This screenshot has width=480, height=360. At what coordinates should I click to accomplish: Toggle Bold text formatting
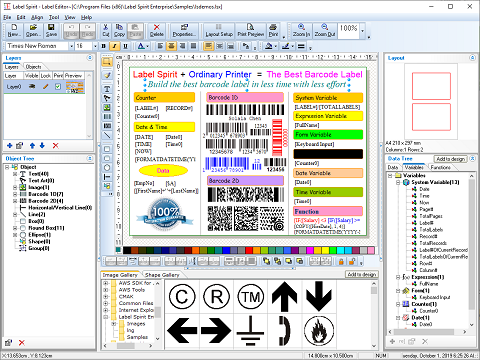coord(104,46)
